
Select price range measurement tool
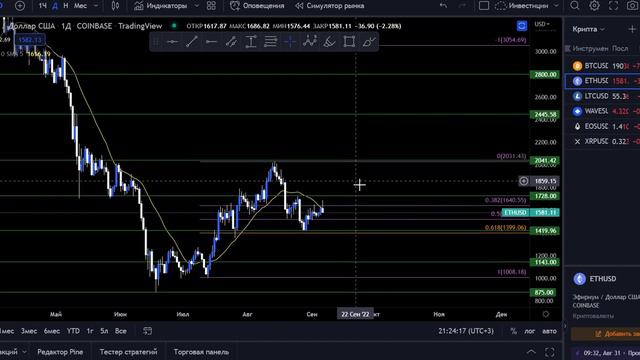click(x=251, y=42)
